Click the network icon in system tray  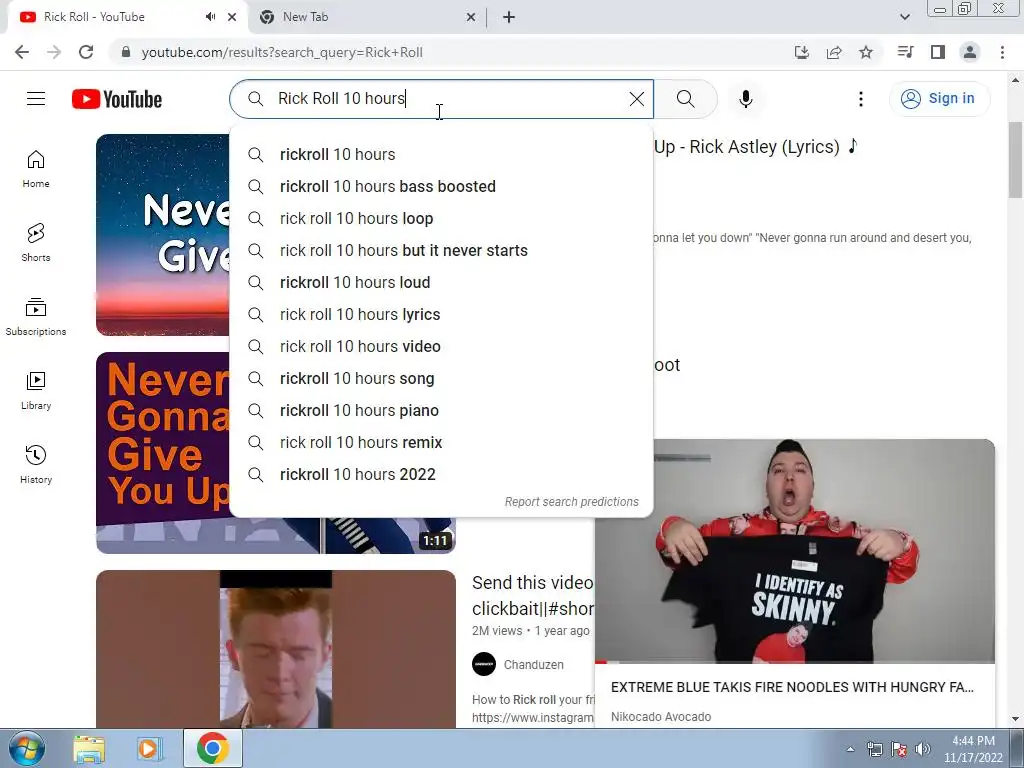pyautogui.click(x=875, y=749)
